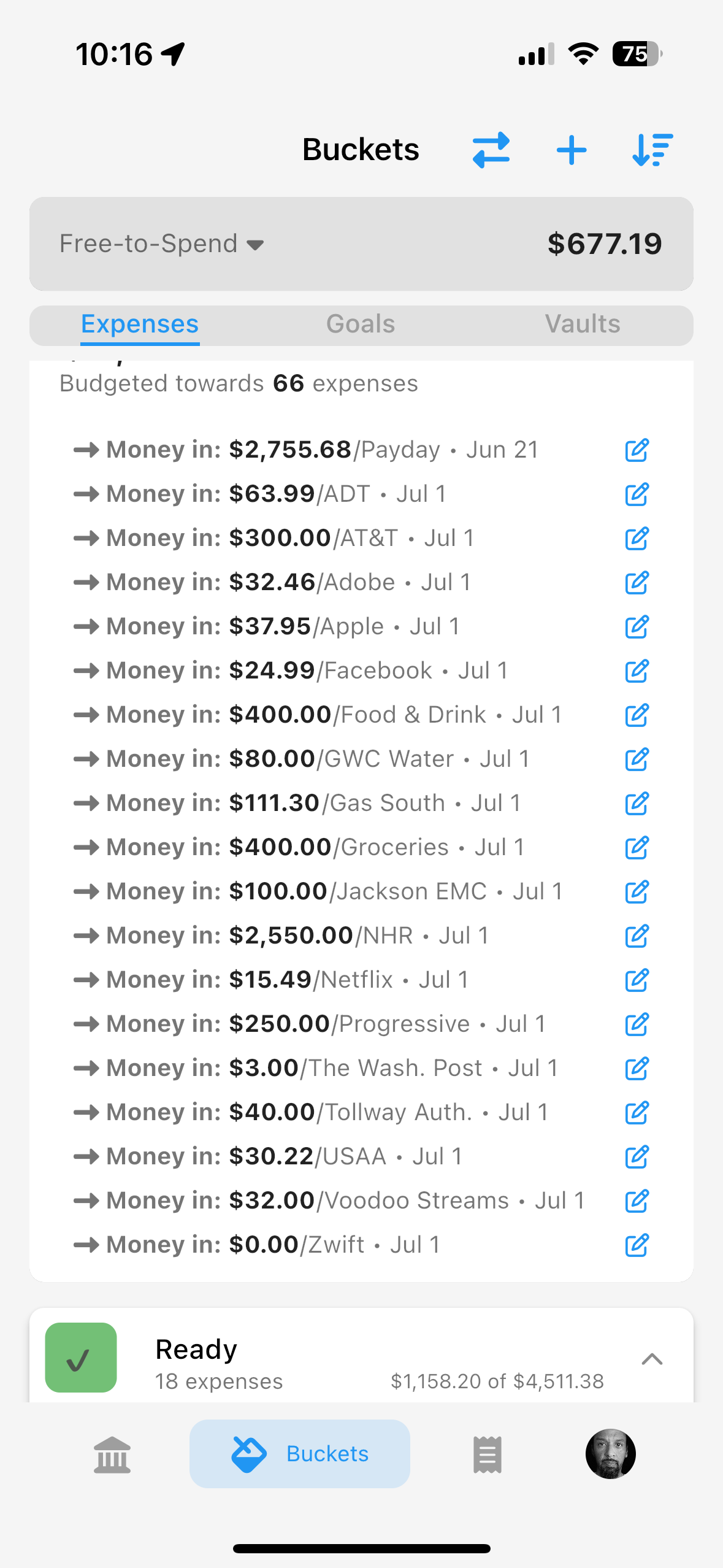Open the bank accounts tab icon
The height and width of the screenshot is (1568, 723).
112,1454
